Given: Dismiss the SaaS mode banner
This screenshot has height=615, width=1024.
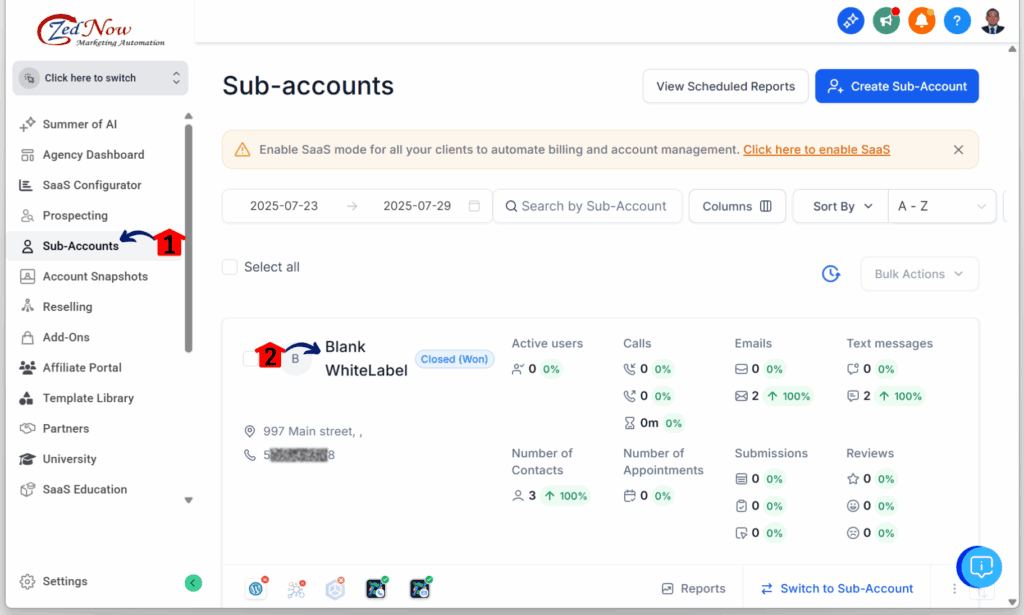Looking at the screenshot, I should [x=958, y=150].
